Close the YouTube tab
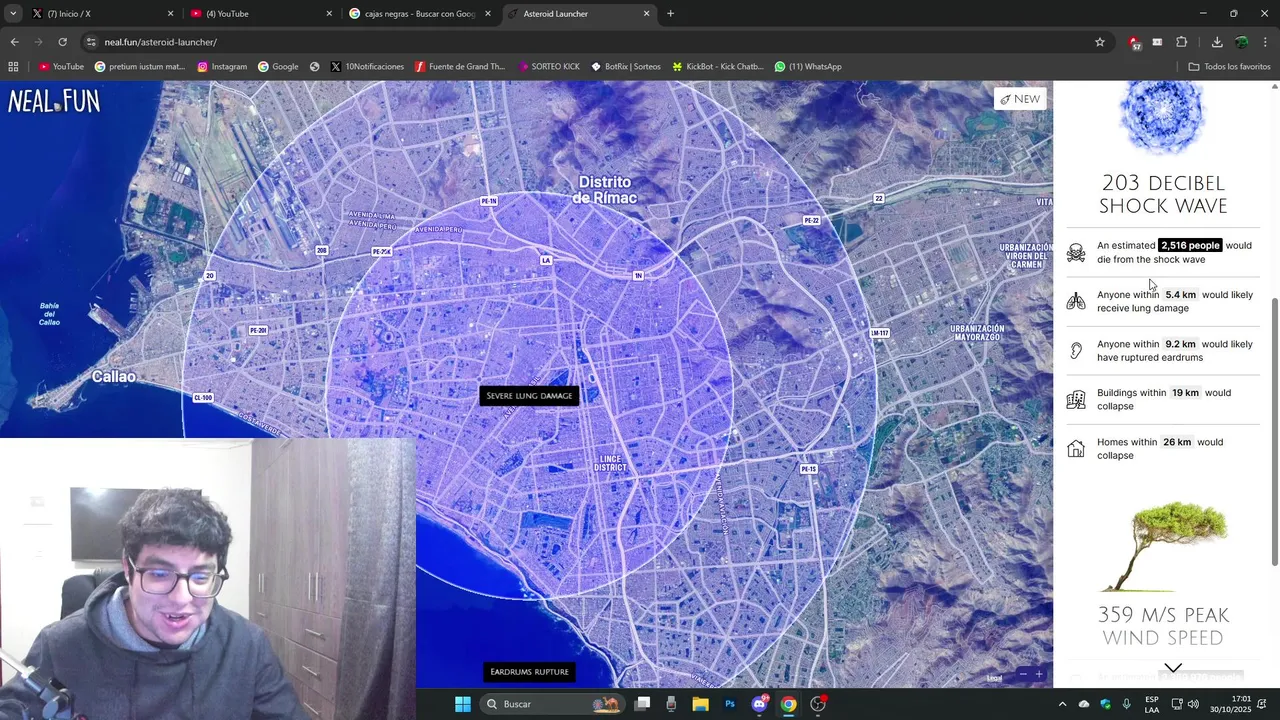This screenshot has width=1280, height=720. coord(329,14)
